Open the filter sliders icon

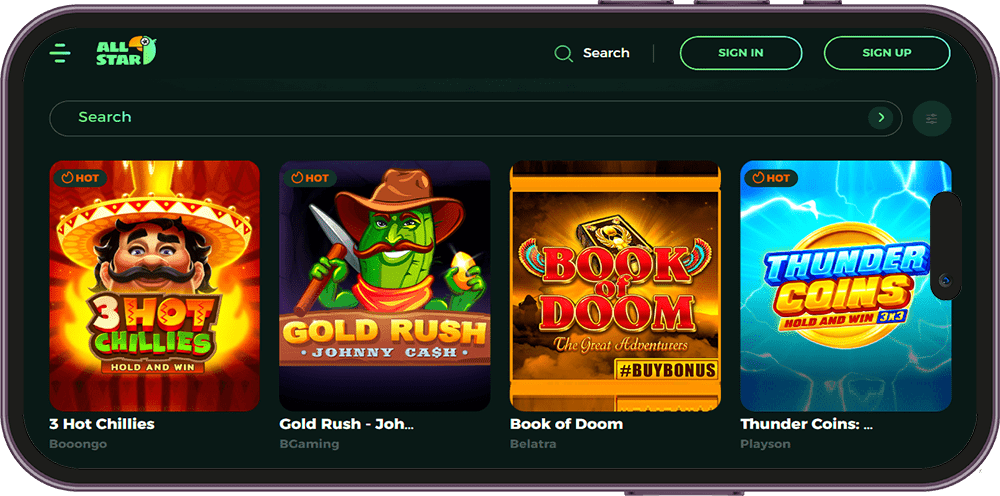point(932,119)
